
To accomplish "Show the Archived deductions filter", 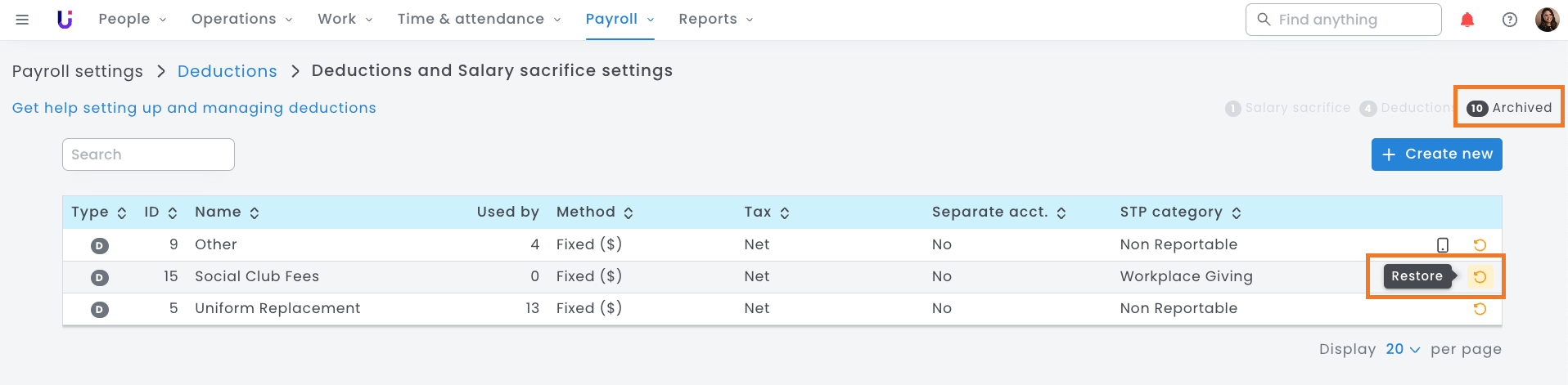I will (1509, 108).
